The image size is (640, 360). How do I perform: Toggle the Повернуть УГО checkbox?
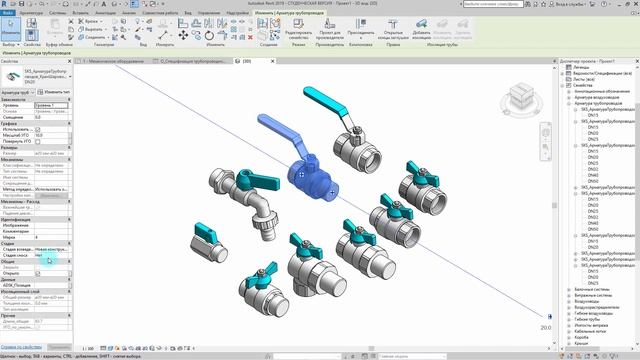[x=38, y=141]
